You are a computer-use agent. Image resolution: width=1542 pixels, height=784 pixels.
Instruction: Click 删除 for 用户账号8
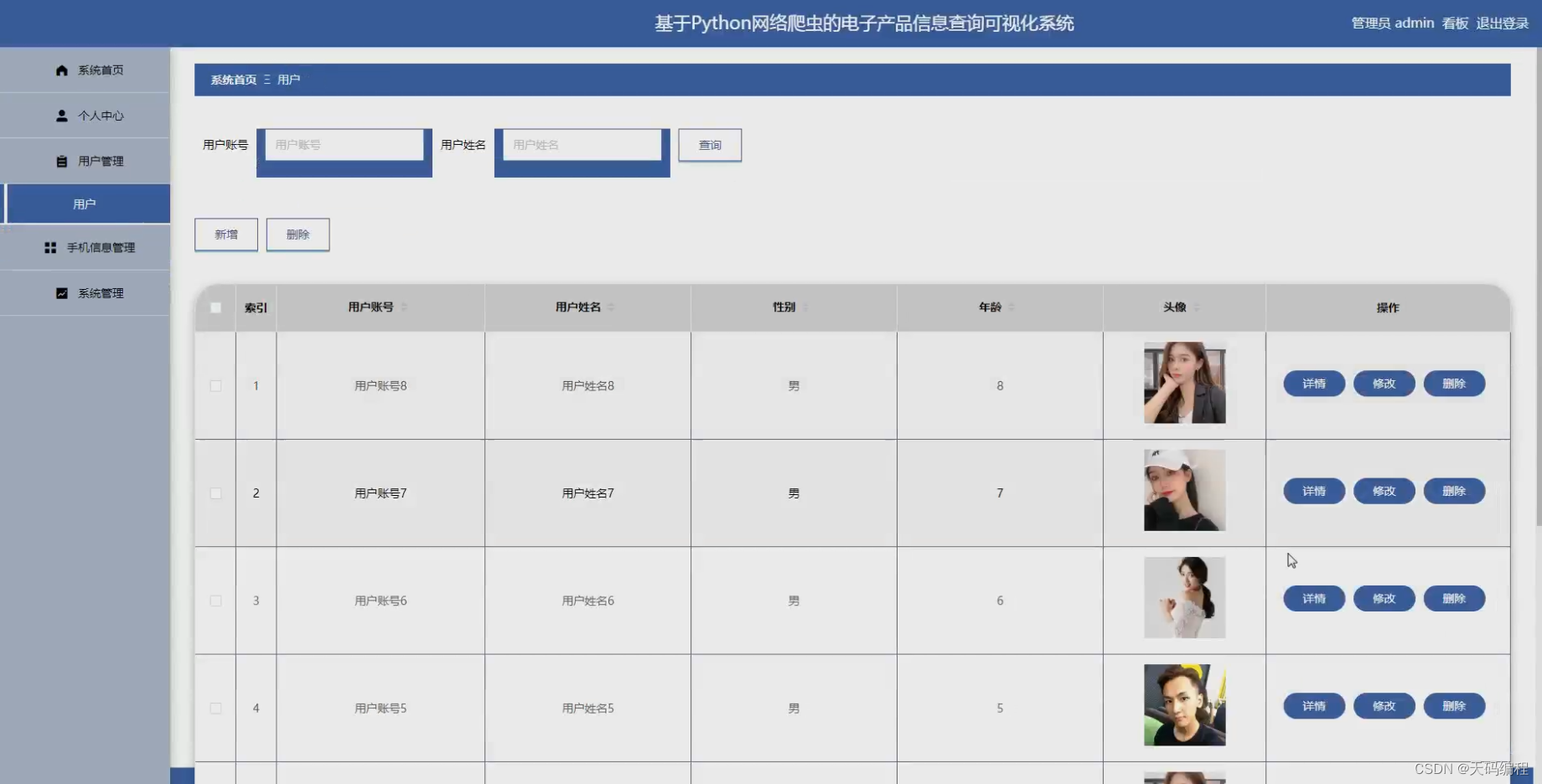(1454, 384)
